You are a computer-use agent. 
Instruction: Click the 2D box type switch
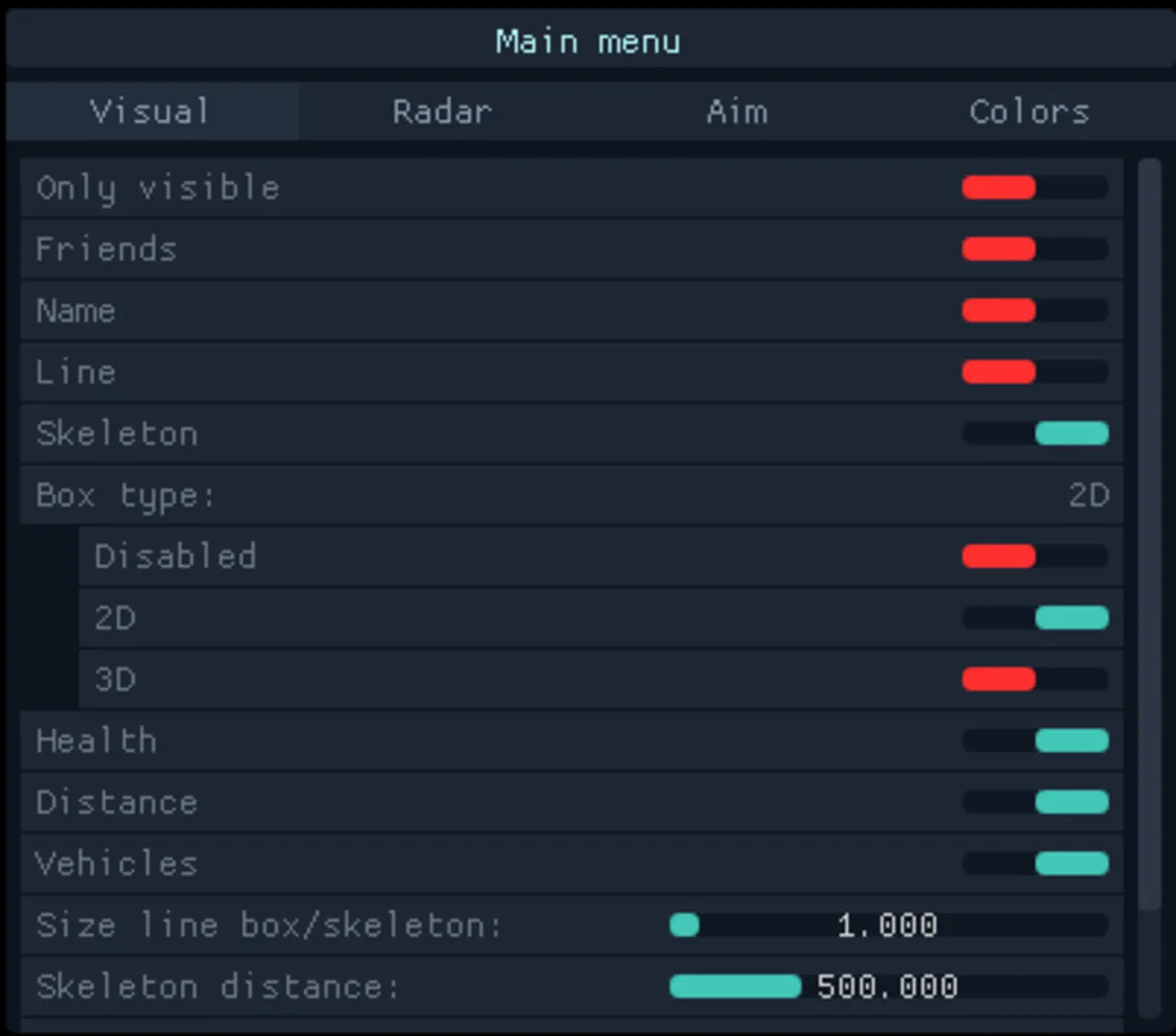tap(1034, 618)
